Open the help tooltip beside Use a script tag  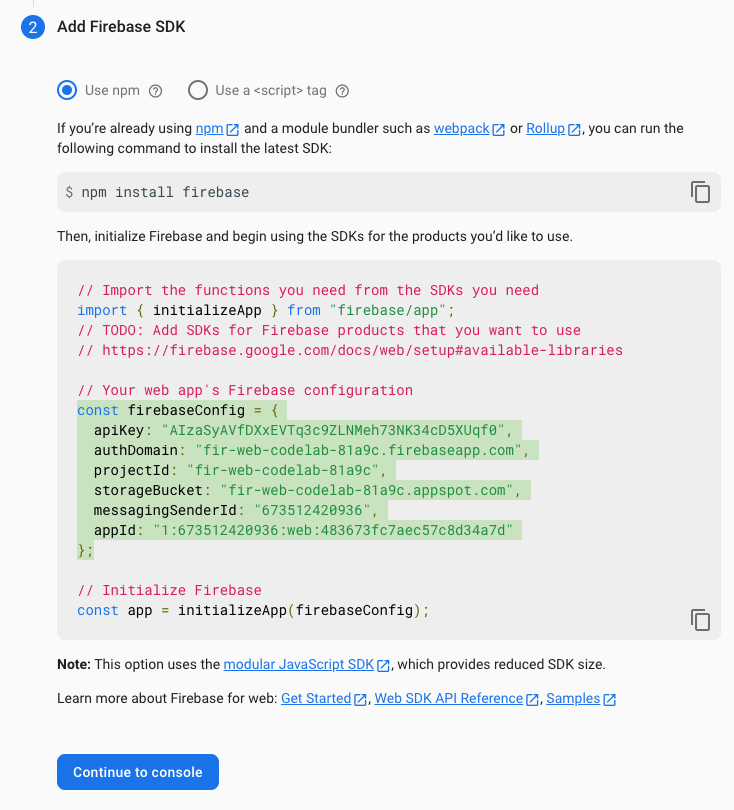[x=343, y=90]
